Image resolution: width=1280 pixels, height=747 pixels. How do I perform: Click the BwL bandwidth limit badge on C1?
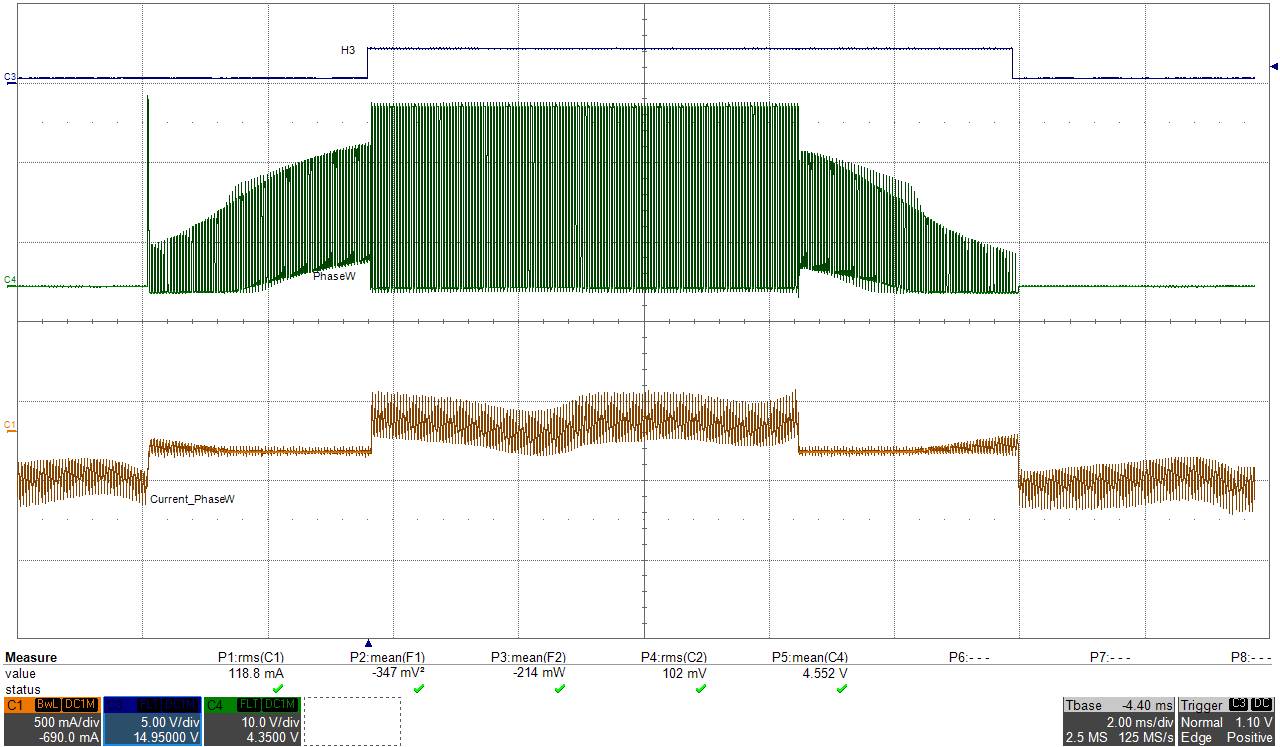[48, 705]
